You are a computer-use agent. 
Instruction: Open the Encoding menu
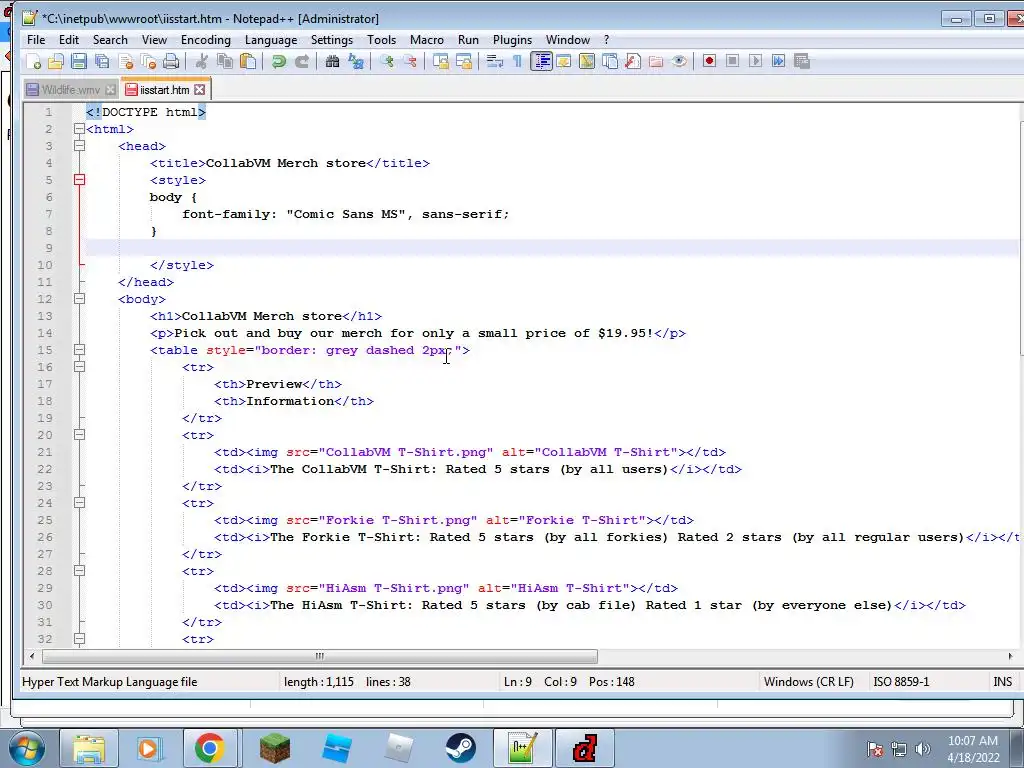click(x=206, y=40)
